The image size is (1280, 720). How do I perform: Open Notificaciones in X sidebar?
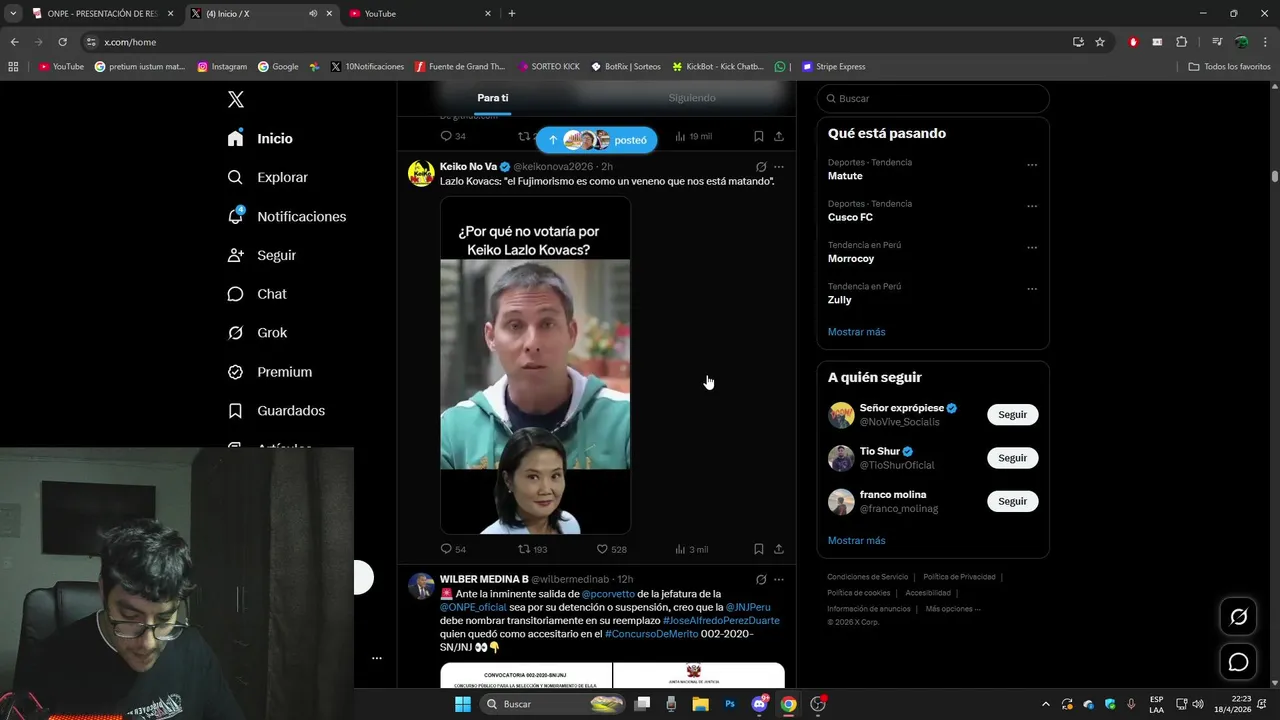click(286, 216)
